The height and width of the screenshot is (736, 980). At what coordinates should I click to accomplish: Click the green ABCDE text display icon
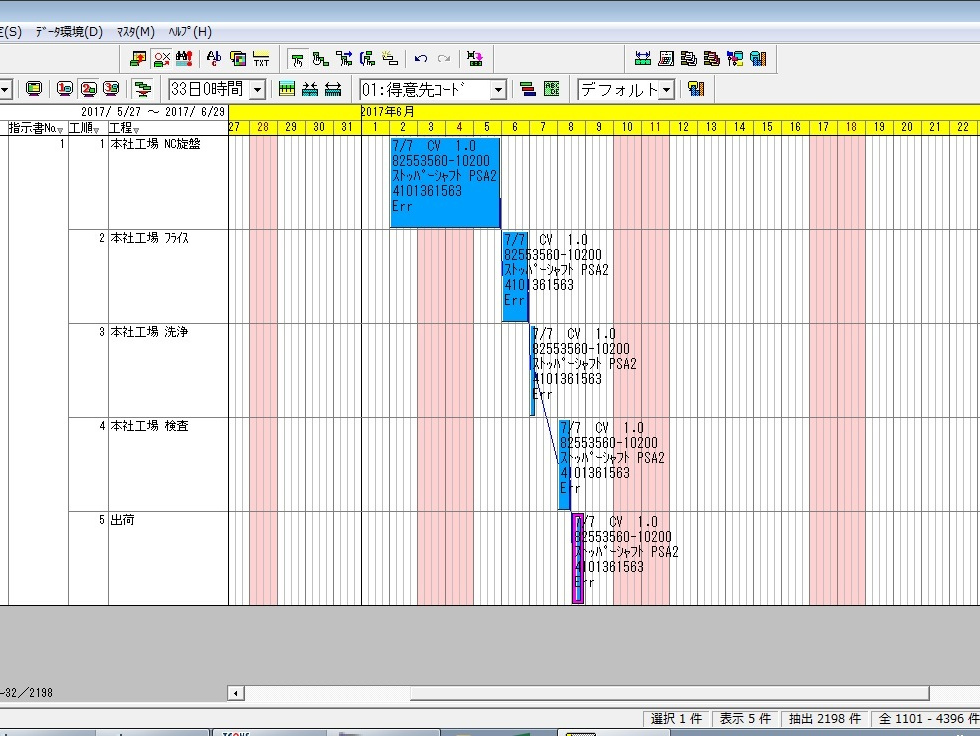pyautogui.click(x=551, y=89)
